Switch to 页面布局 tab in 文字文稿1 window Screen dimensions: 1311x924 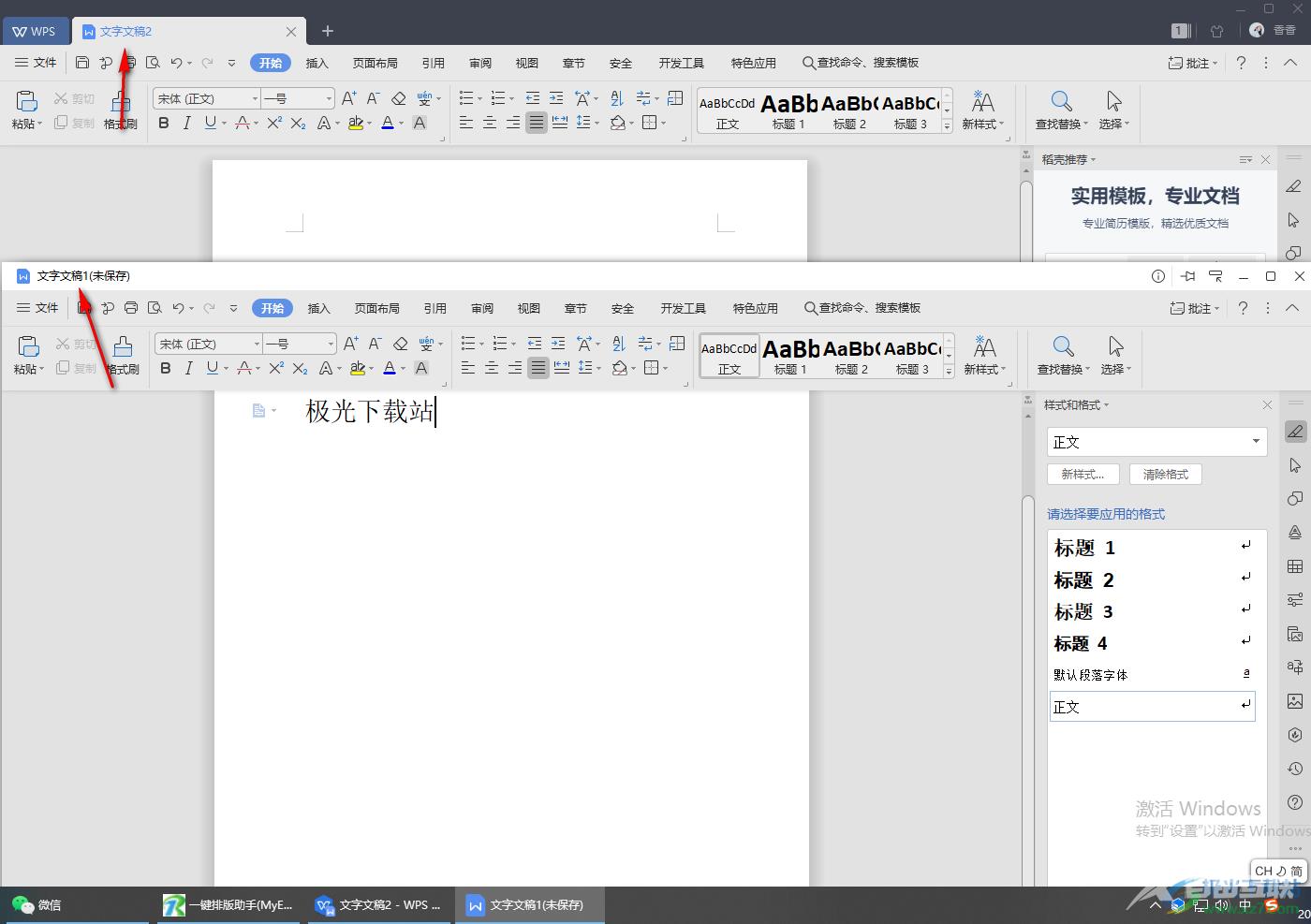[377, 308]
